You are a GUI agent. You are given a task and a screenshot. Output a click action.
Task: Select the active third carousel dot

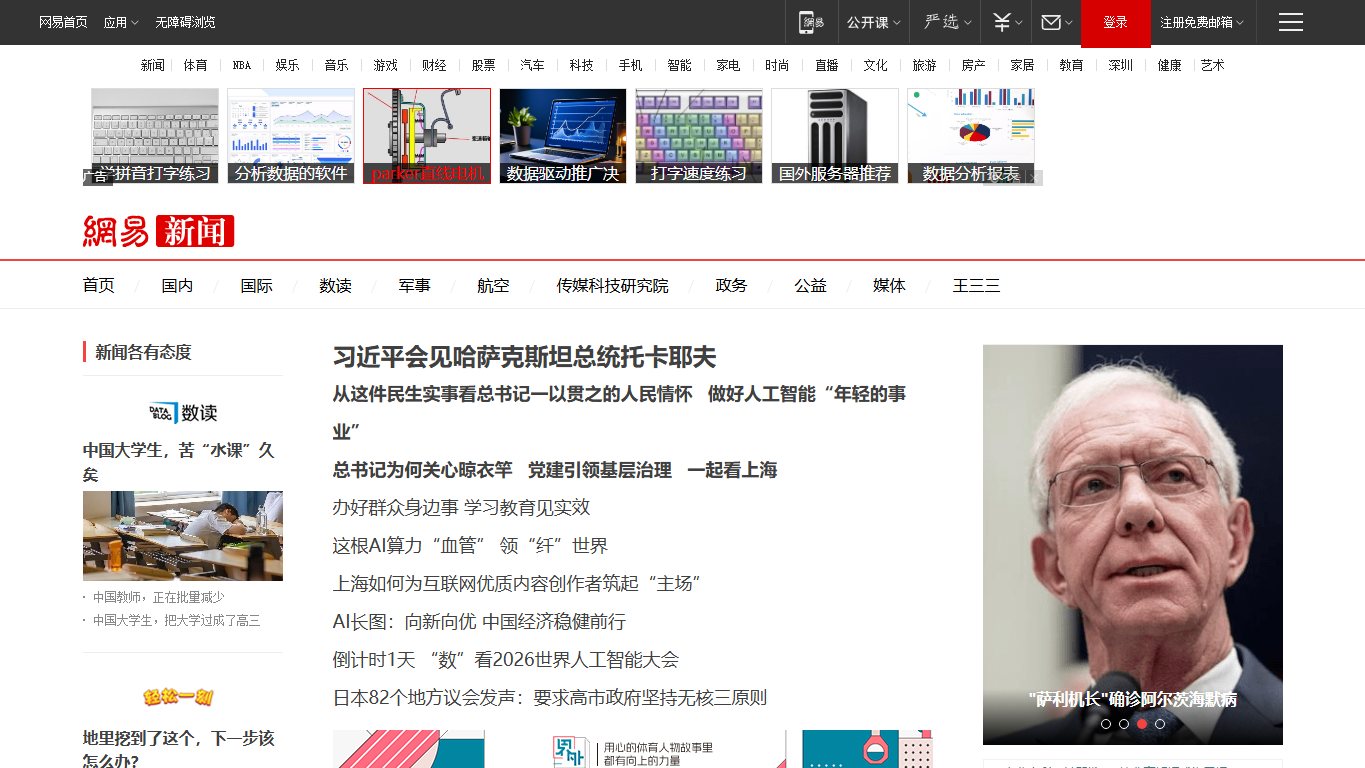[x=1142, y=723]
